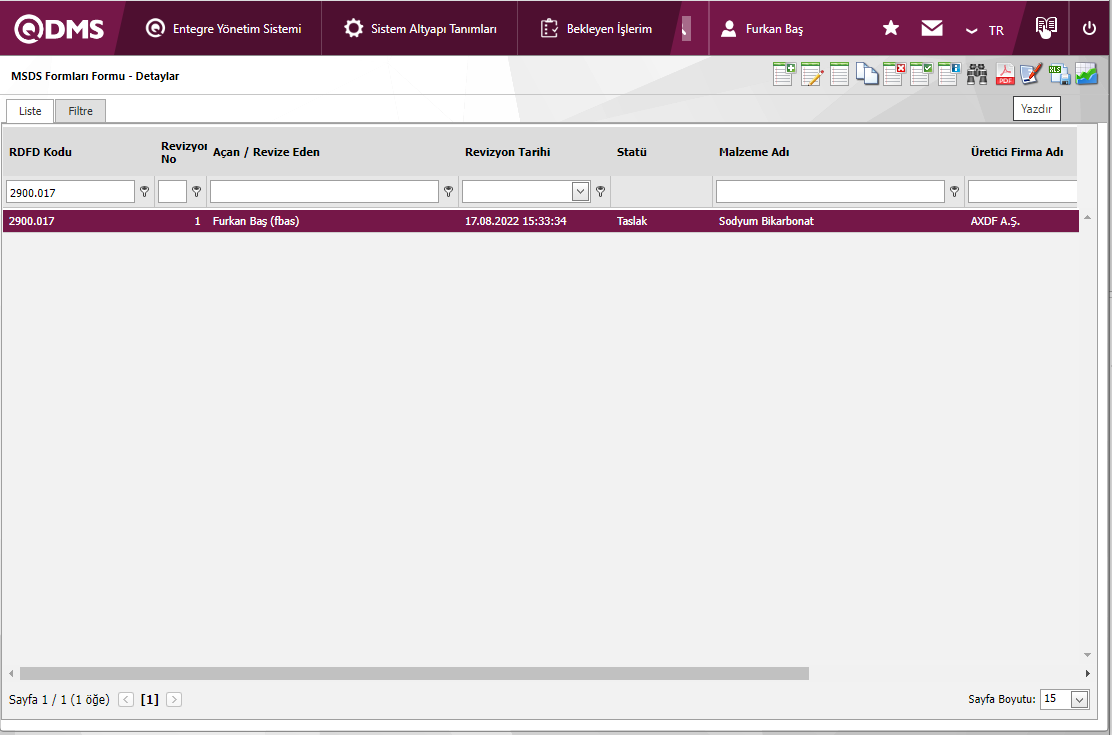Click the Üretici Firma Adı filter input

[x=1022, y=192]
